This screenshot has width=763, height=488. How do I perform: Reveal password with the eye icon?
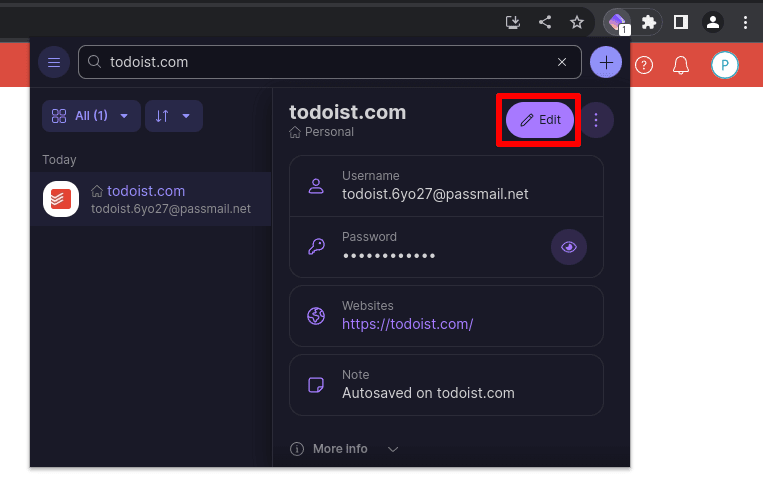tap(569, 247)
